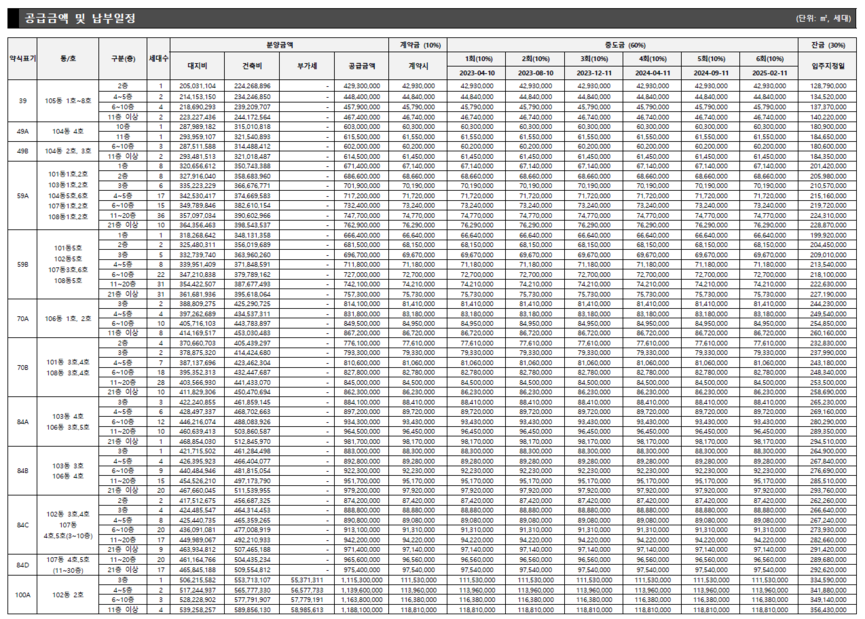Image resolution: width=865 pixels, height=619 pixels.
Task: Click the date cell '2024-09-11'
Action: click(711, 73)
